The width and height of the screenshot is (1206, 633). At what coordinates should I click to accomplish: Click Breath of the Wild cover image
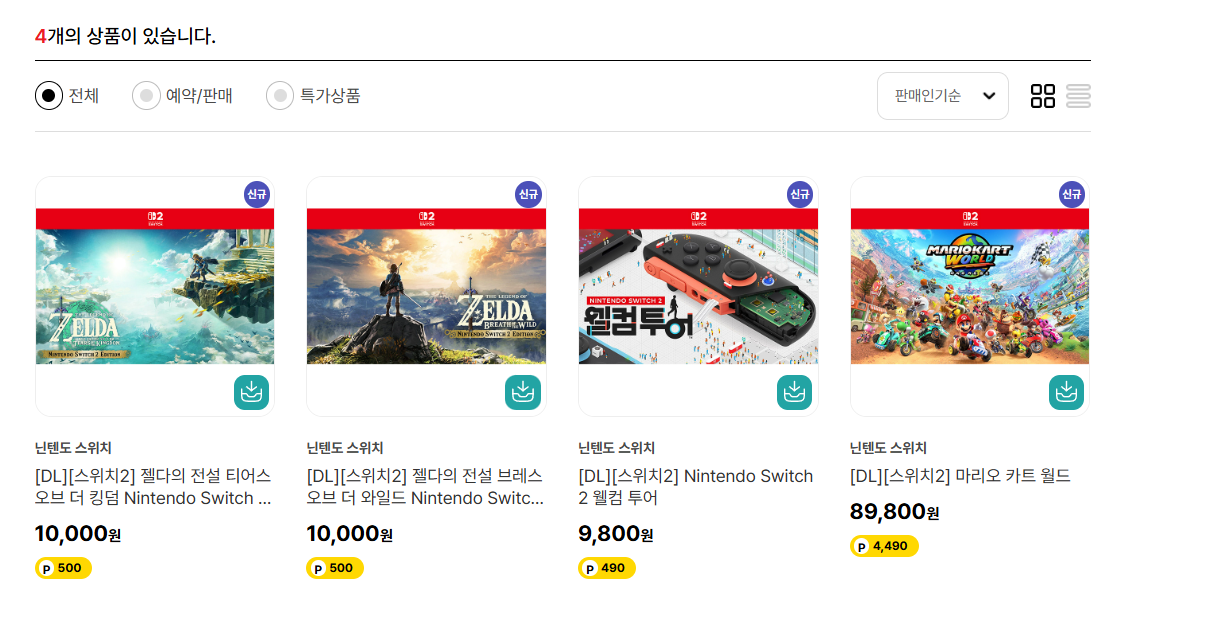tap(426, 296)
